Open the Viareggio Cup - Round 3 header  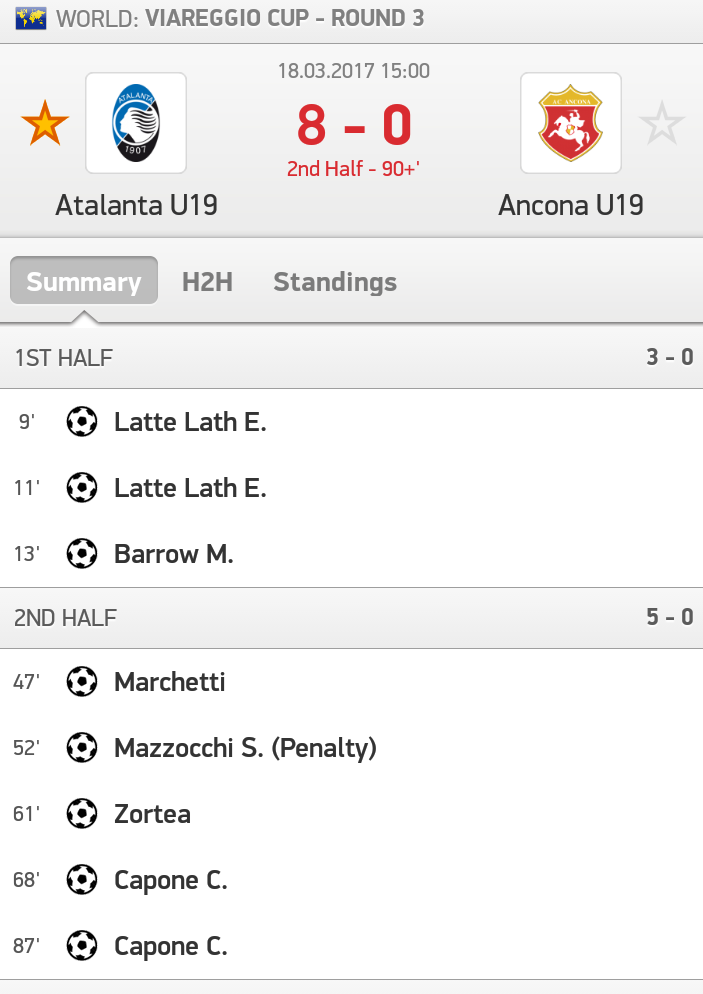point(285,18)
